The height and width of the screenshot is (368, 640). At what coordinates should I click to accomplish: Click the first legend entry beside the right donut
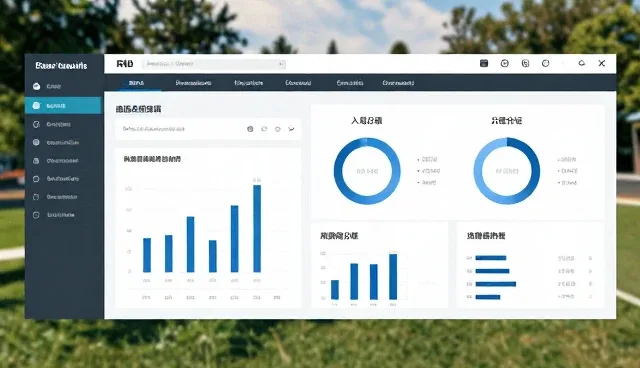pyautogui.click(x=567, y=159)
